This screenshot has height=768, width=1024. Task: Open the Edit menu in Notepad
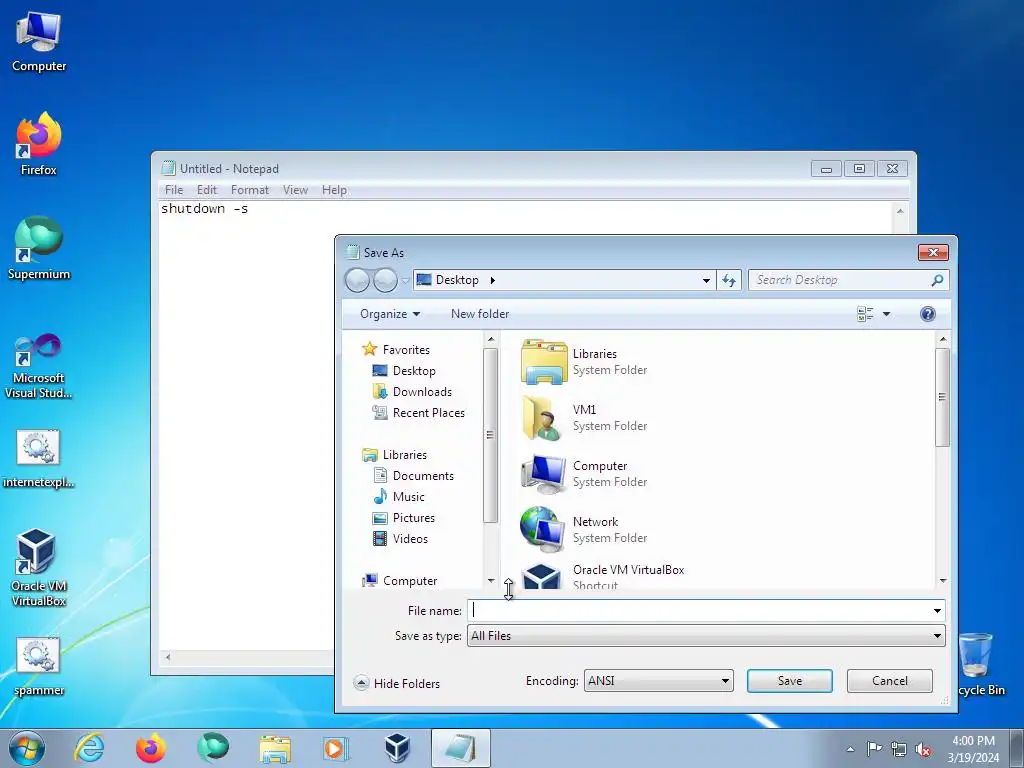[x=206, y=190]
